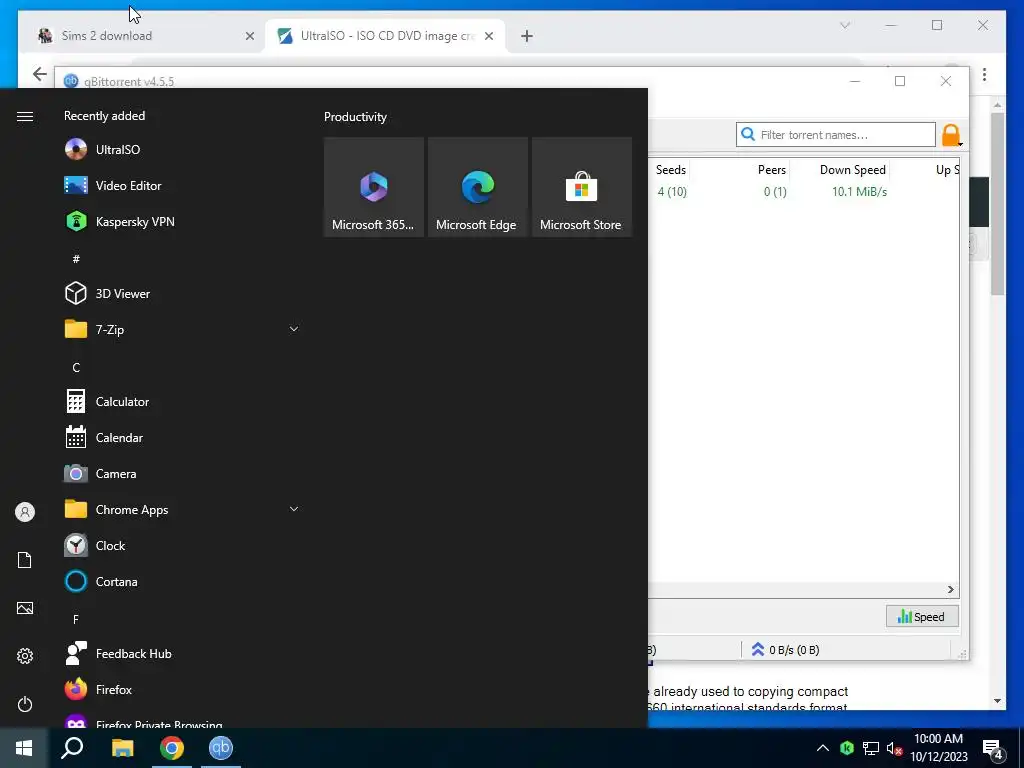Open Documents from Start rail
1024x768 pixels.
click(25, 560)
